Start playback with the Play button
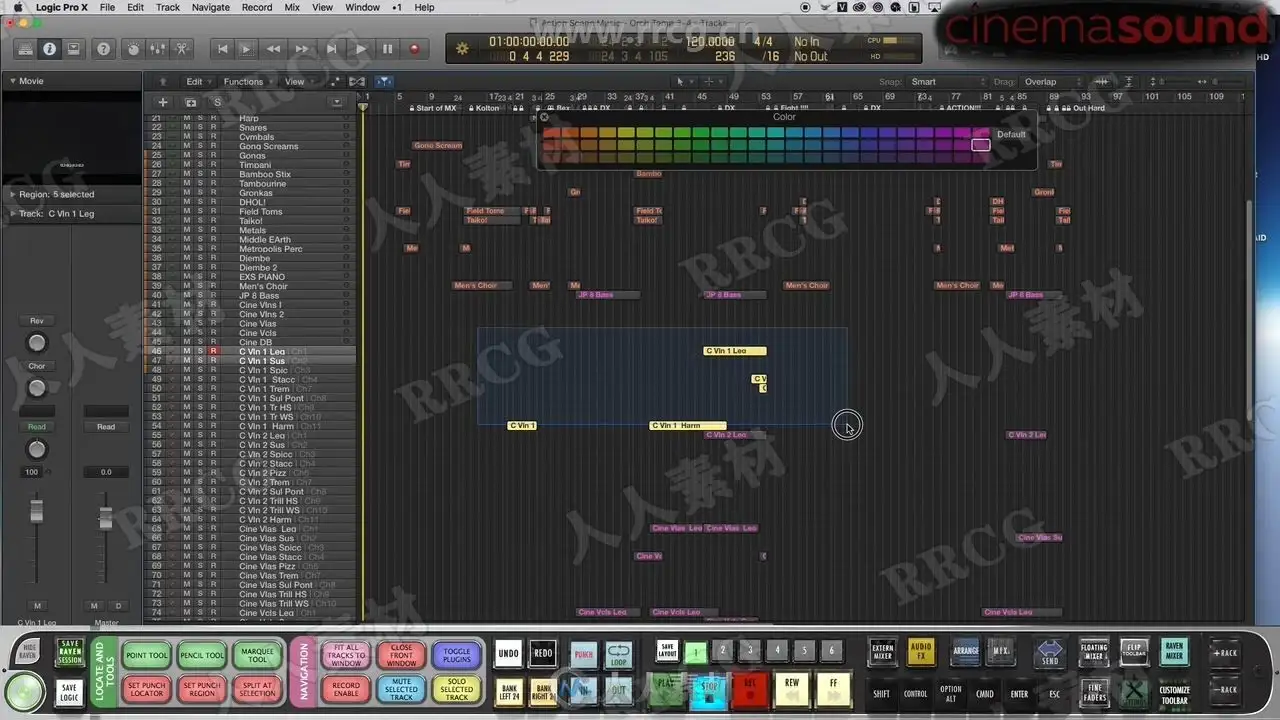The height and width of the screenshot is (720, 1280). (360, 49)
